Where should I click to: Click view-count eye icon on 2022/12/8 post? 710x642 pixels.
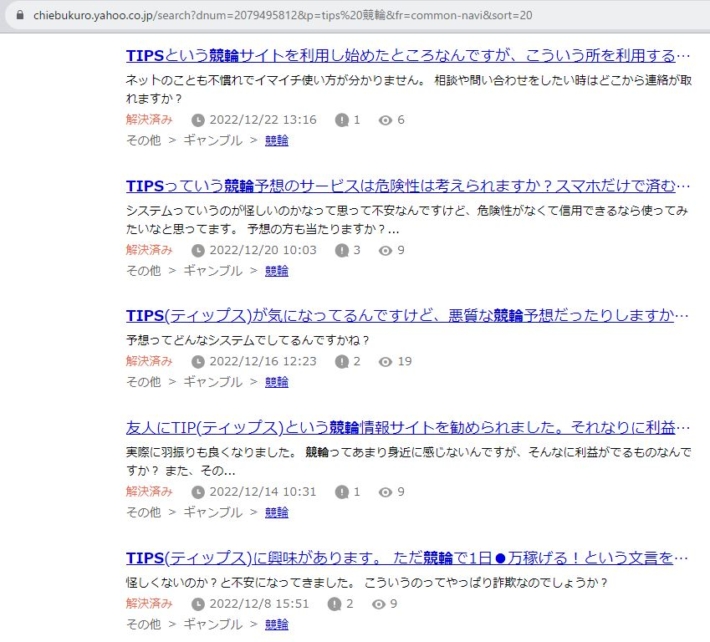tap(378, 604)
